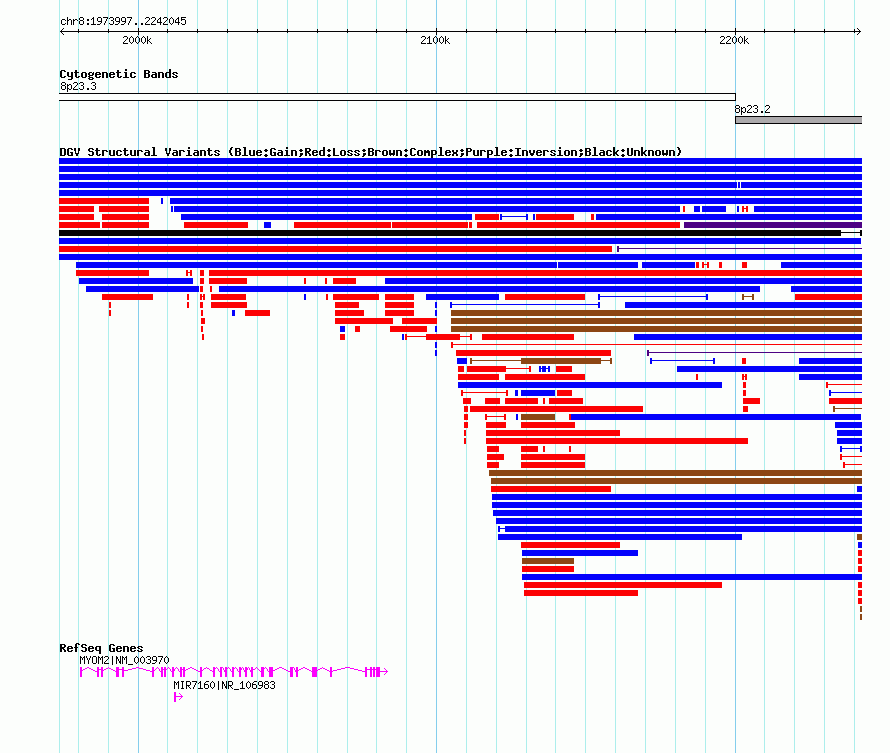Screen dimensions: 890x753
Task: Click the topmost blue gain bar
Action: tap(460, 161)
